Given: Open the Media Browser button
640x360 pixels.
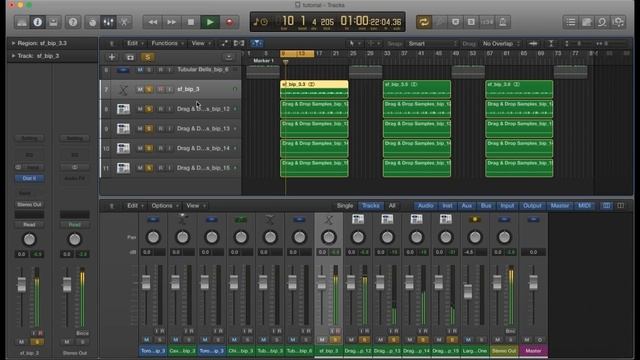Looking at the screenshot, I should click(x=618, y=22).
